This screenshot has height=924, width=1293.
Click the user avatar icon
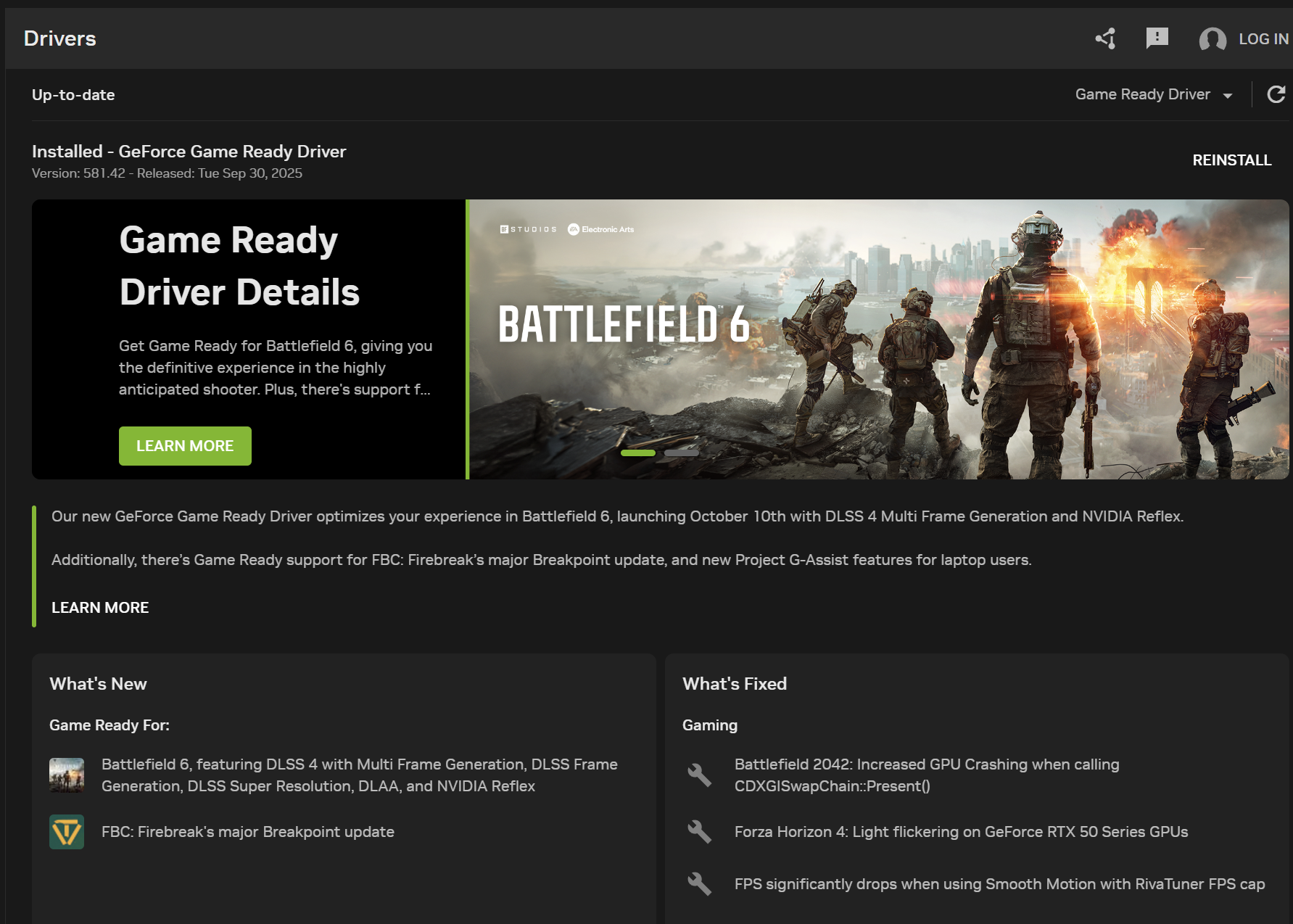[x=1213, y=39]
